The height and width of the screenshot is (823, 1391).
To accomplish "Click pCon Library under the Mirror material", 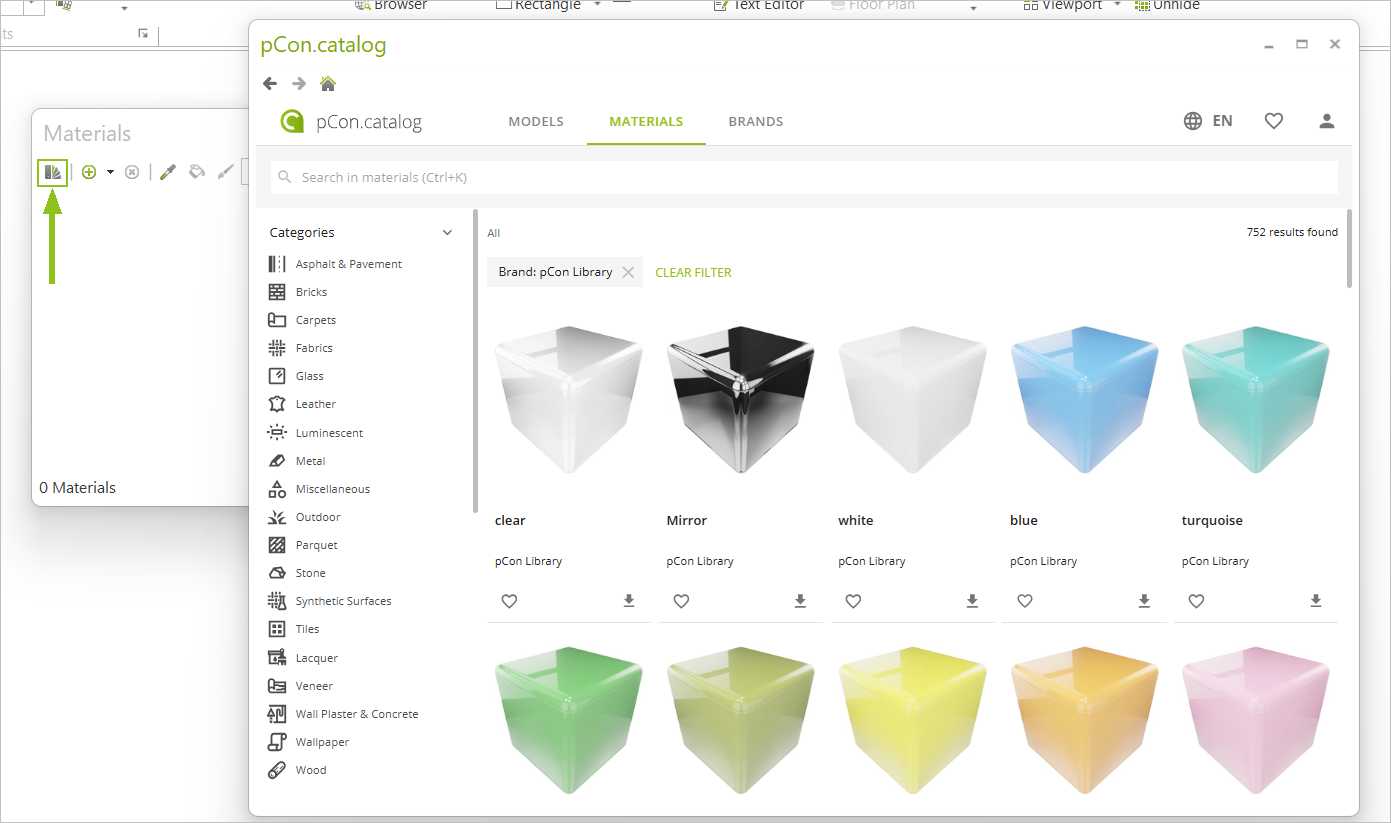I will (700, 561).
